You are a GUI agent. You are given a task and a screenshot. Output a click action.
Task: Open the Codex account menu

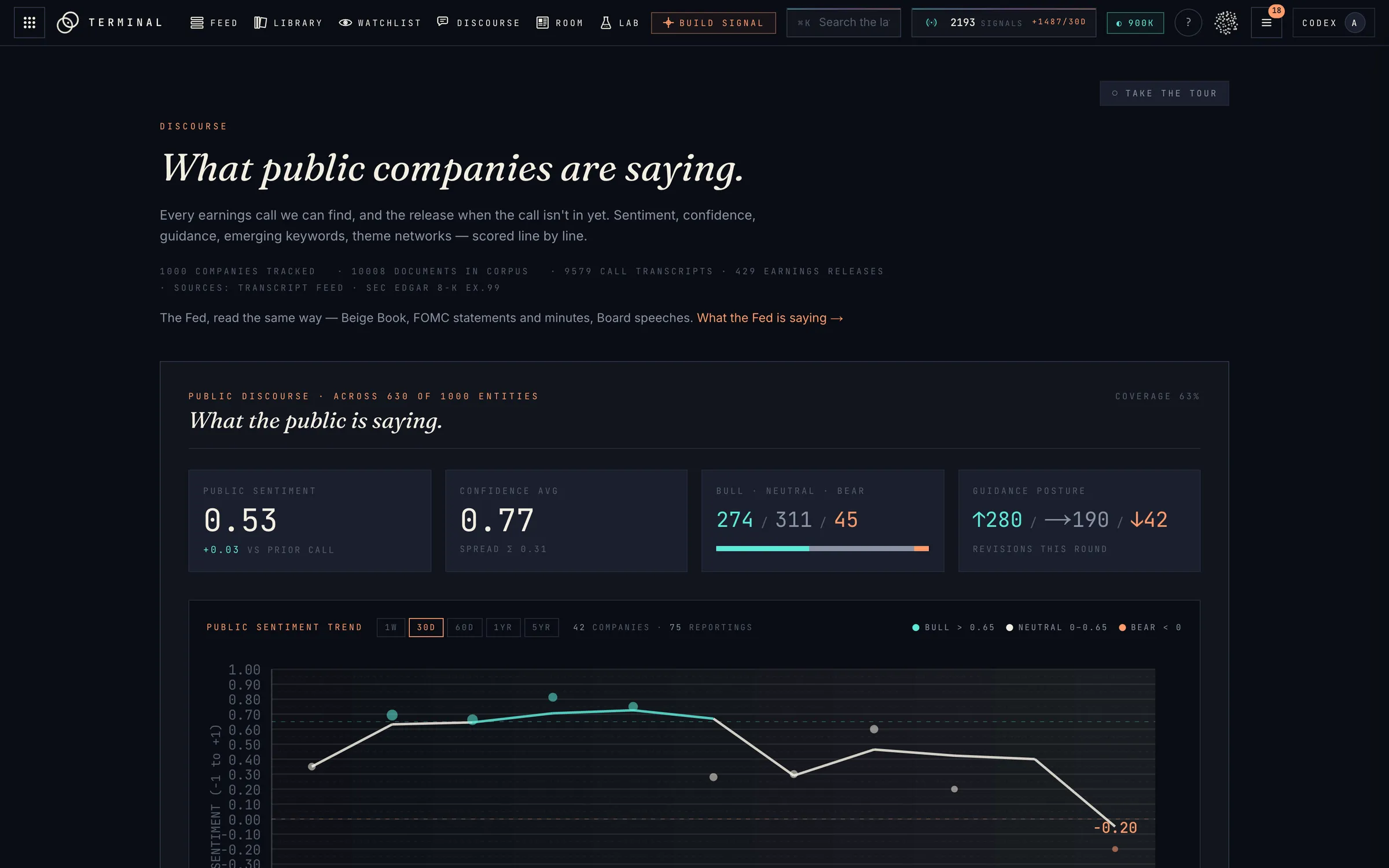coord(1333,23)
